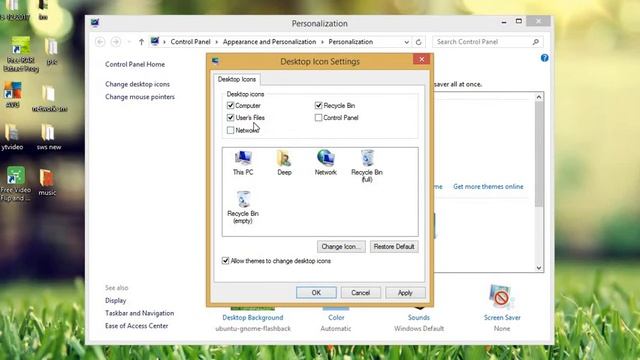Viewport: 640px width, 360px height.
Task: Click Personalization in the breadcrumb
Action: [x=351, y=42]
